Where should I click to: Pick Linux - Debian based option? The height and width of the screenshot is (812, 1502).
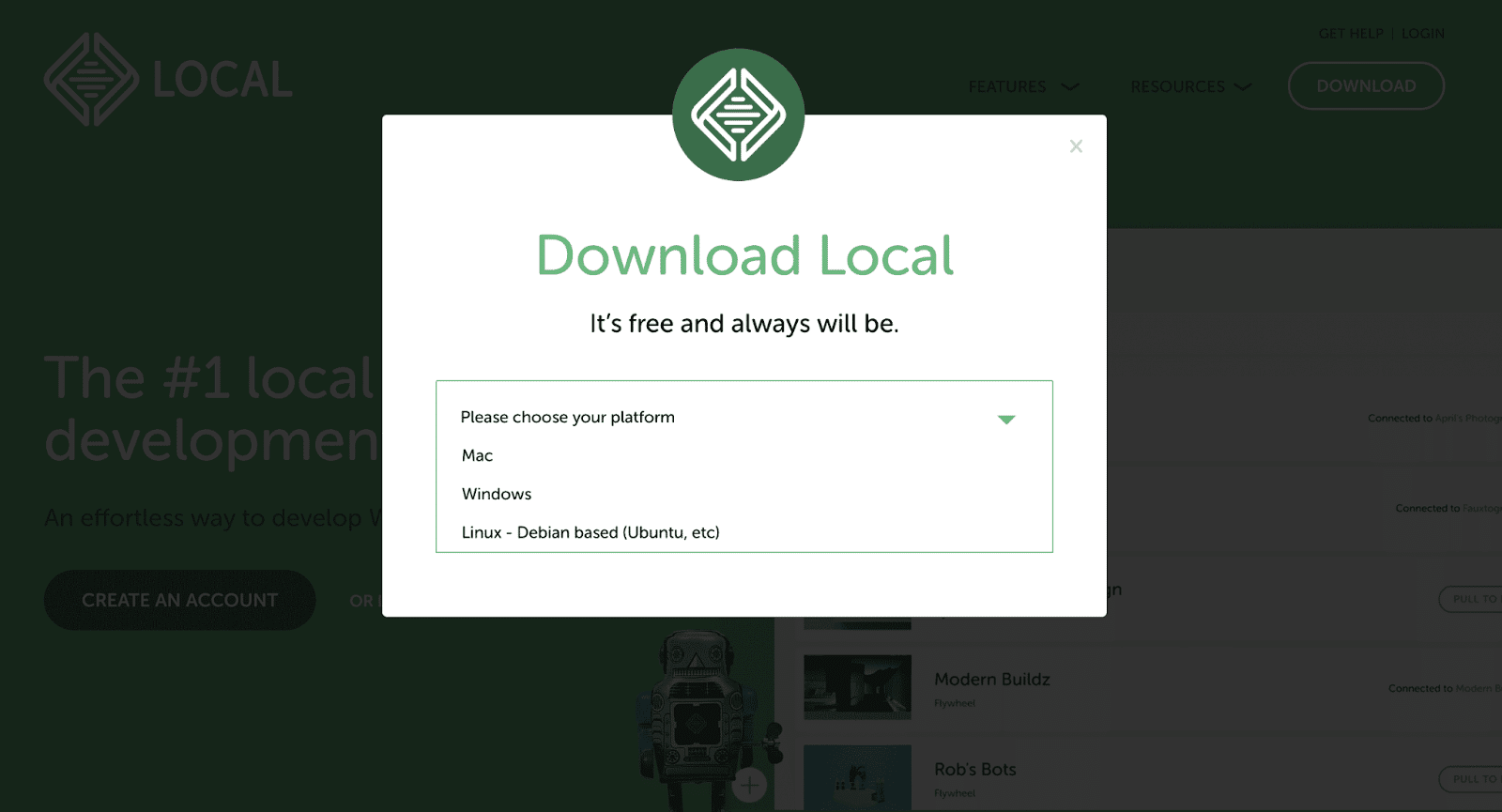coord(590,532)
